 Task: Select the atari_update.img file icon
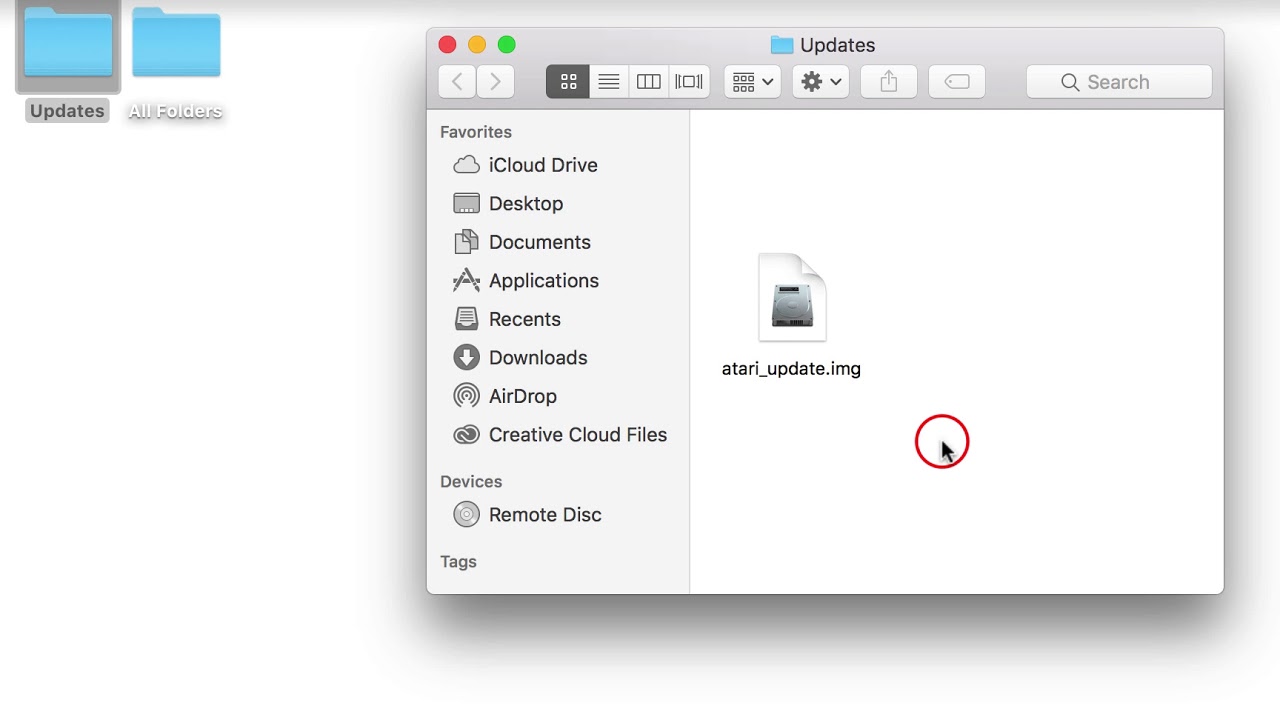click(792, 298)
